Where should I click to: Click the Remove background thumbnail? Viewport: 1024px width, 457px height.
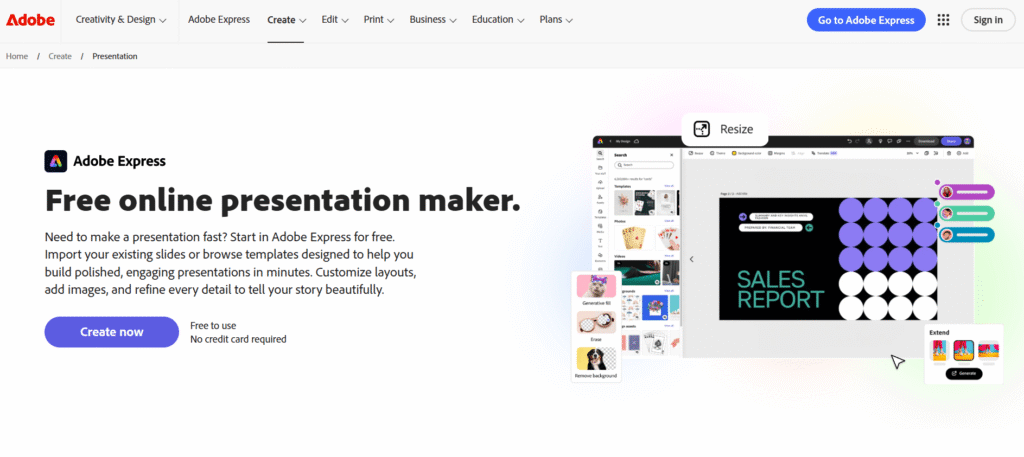pyautogui.click(x=596, y=359)
